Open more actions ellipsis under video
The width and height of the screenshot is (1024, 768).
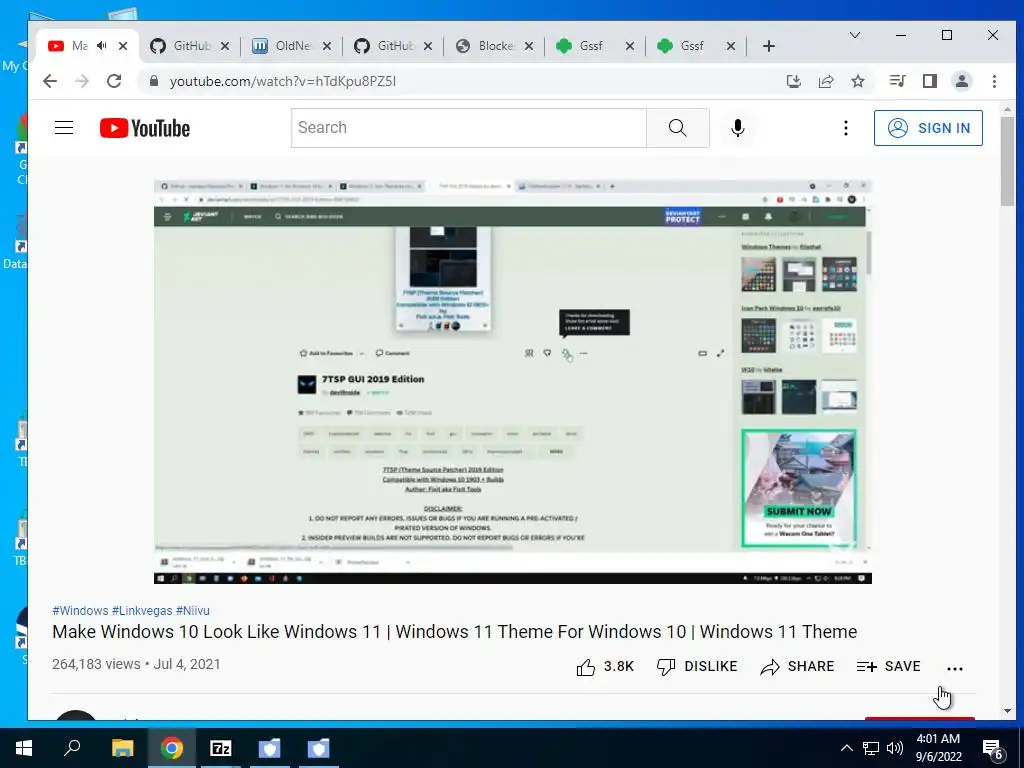(955, 668)
